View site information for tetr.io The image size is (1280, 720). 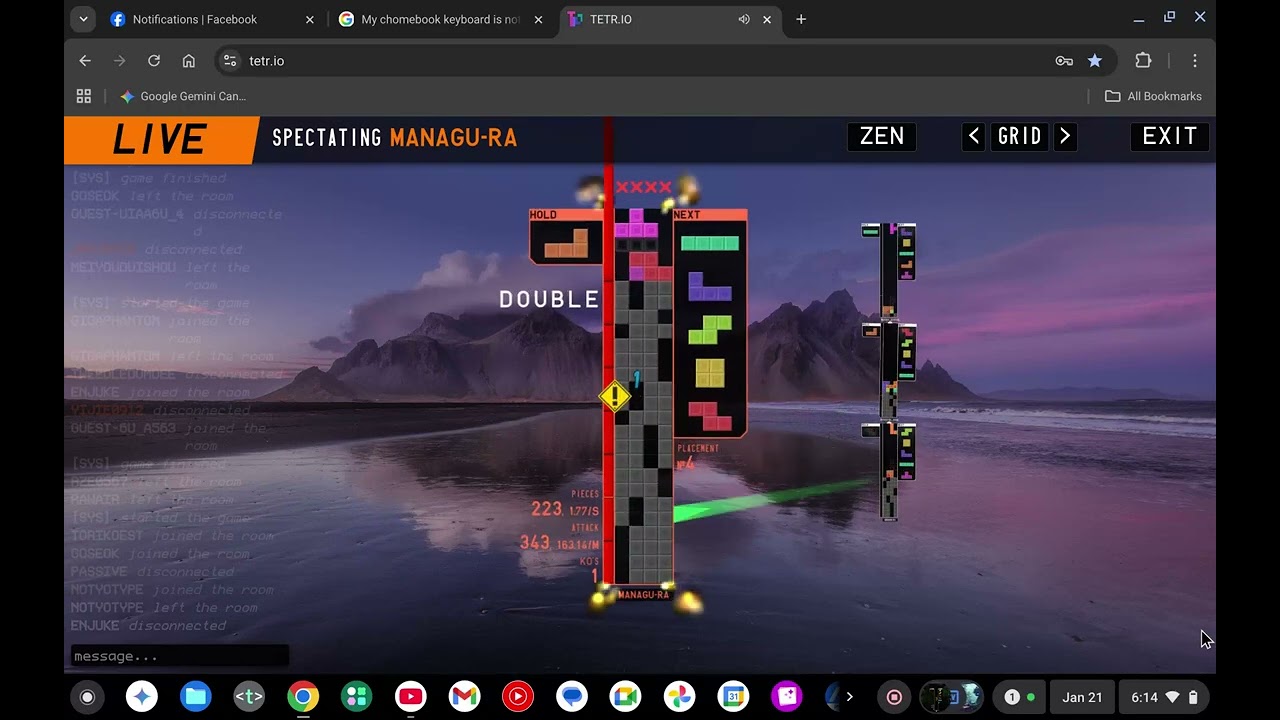click(x=230, y=61)
